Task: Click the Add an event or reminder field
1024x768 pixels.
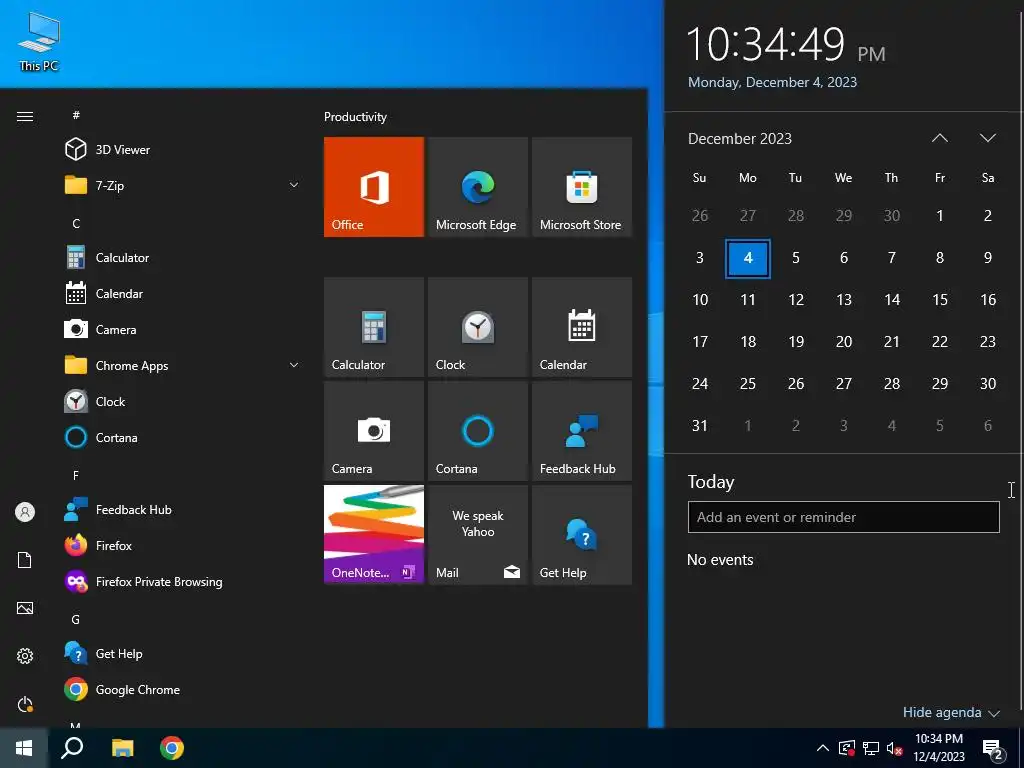Action: [843, 517]
